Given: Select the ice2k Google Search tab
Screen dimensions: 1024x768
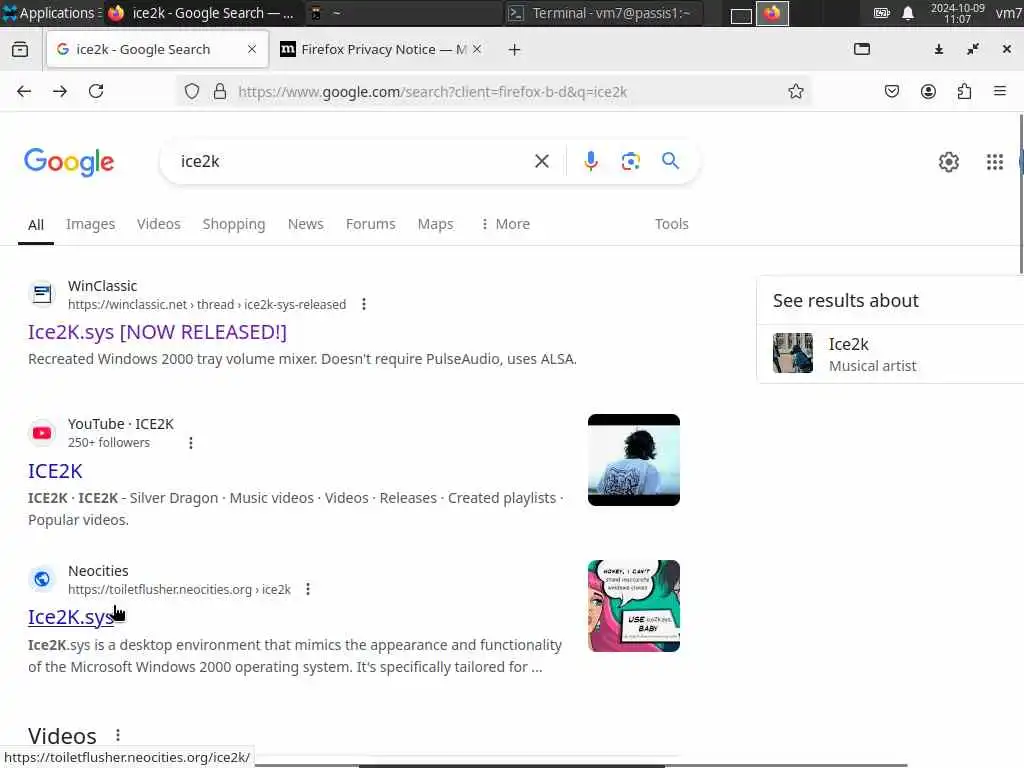Looking at the screenshot, I should tap(157, 50).
